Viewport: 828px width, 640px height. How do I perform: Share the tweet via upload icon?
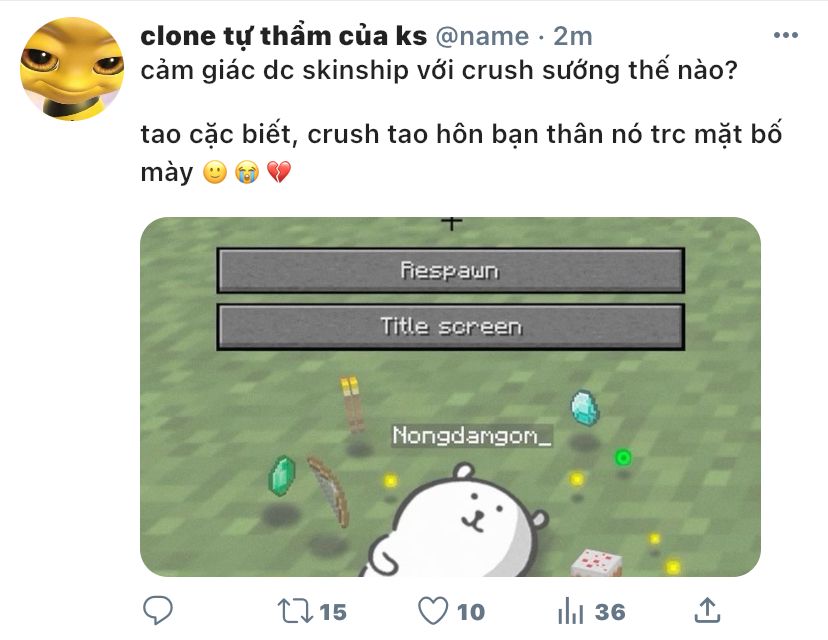pos(707,610)
